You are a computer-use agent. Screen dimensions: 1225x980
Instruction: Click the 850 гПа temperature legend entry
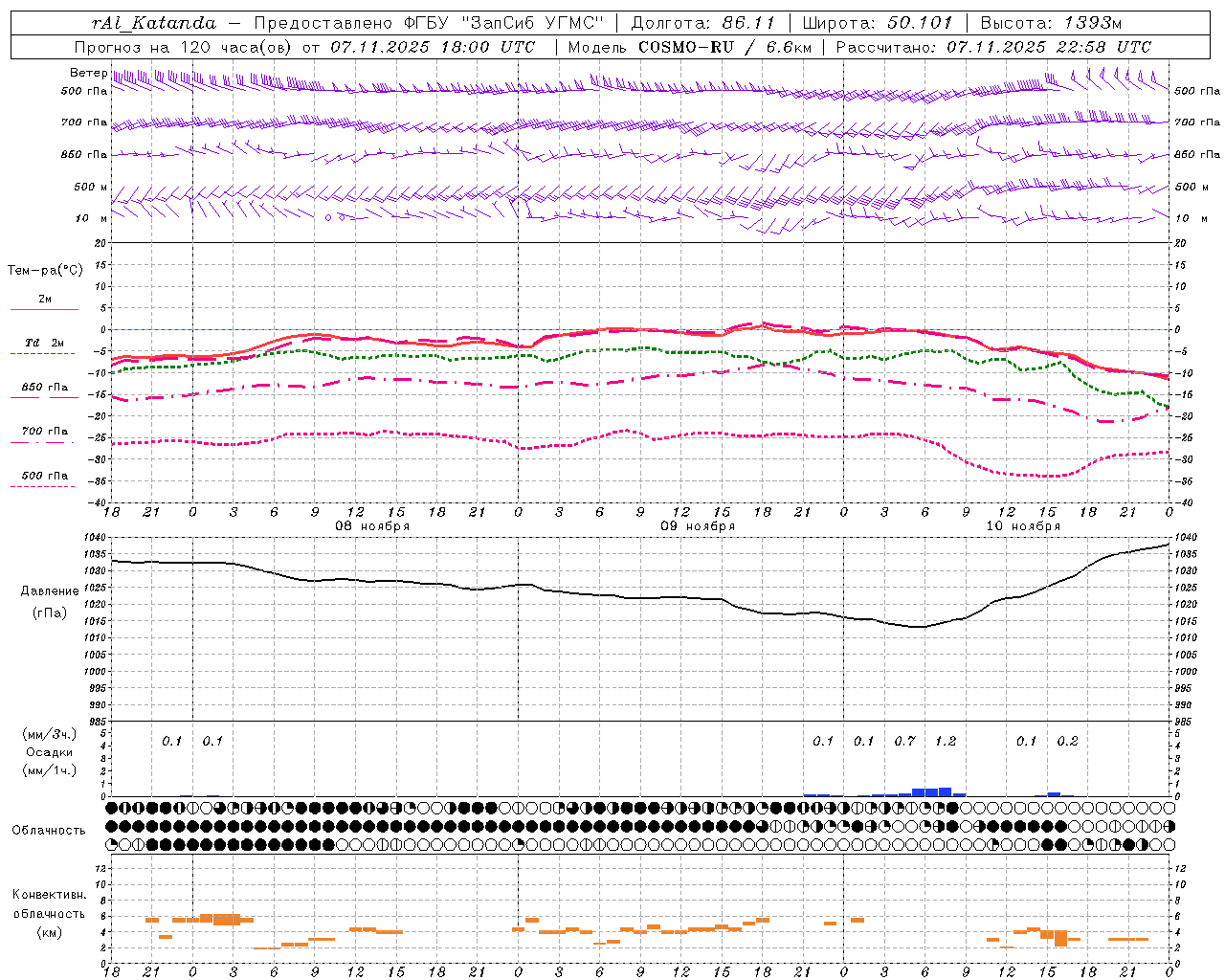pos(45,388)
